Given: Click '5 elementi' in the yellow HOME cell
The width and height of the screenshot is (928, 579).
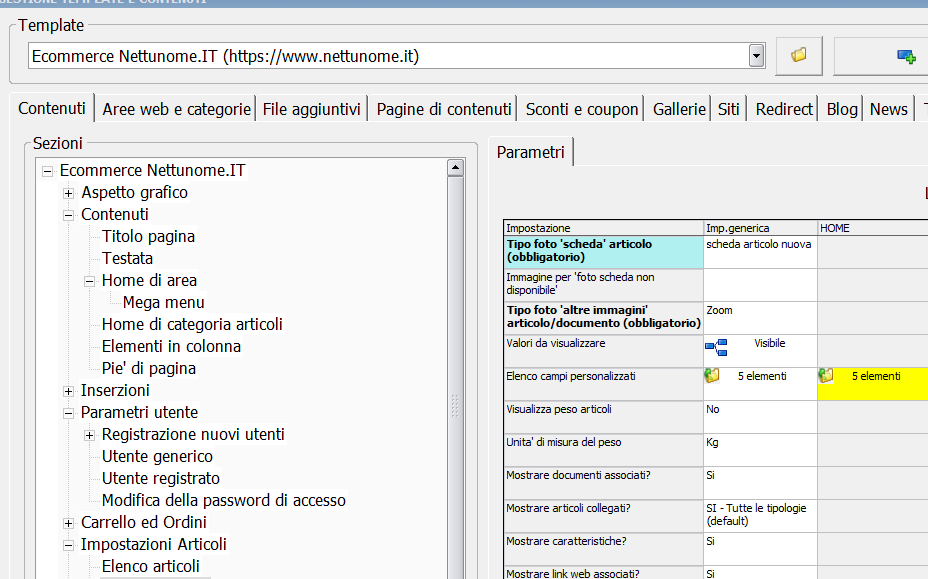Looking at the screenshot, I should pos(876,377).
